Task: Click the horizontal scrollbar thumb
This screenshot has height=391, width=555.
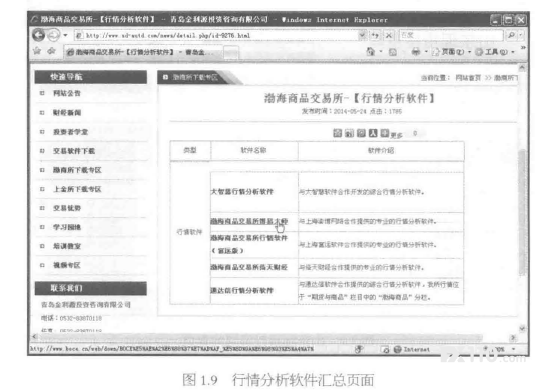Action: click(261, 337)
